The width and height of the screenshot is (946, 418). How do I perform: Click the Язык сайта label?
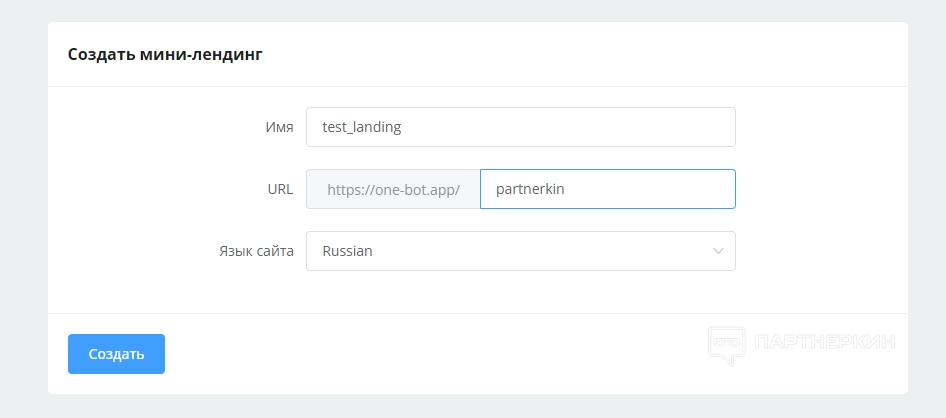pos(256,251)
